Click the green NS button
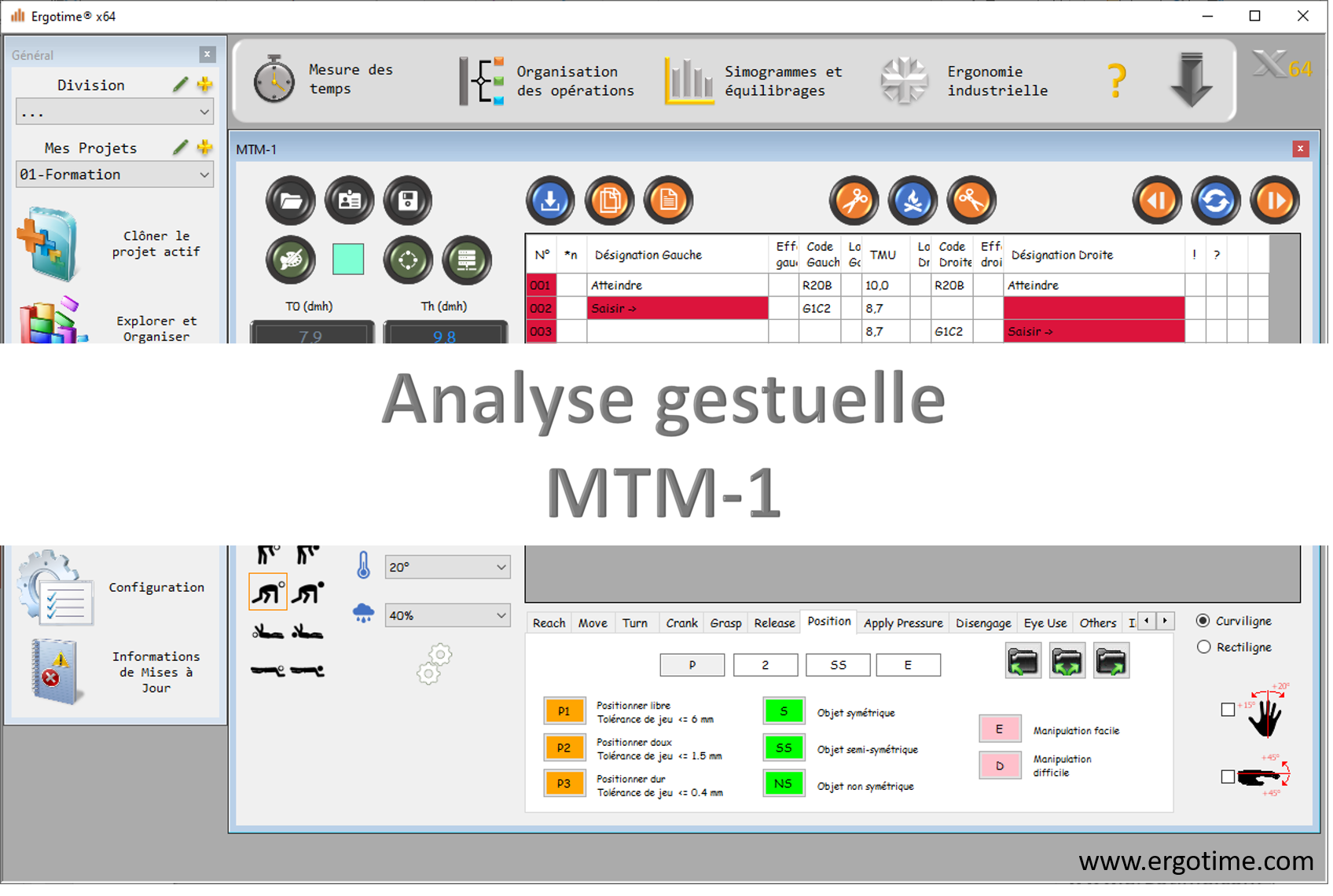The image size is (1333, 896). click(784, 784)
